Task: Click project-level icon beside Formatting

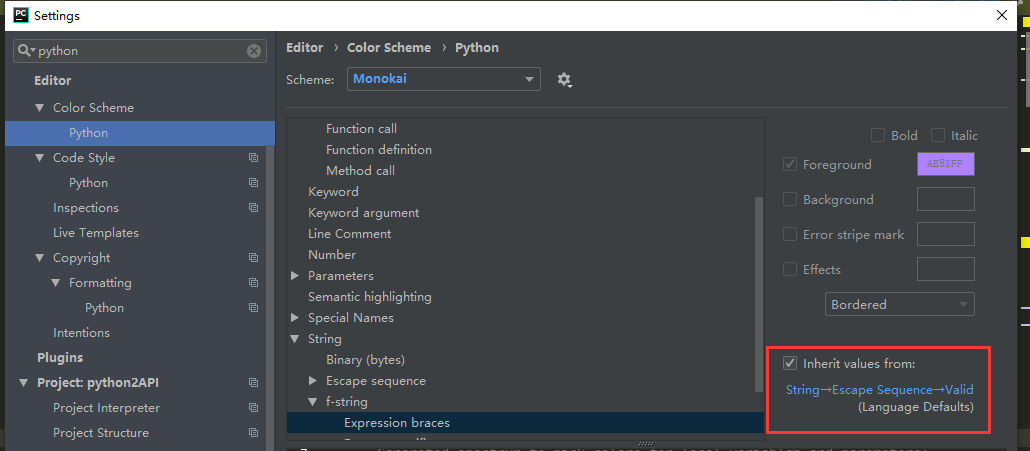Action: click(254, 282)
